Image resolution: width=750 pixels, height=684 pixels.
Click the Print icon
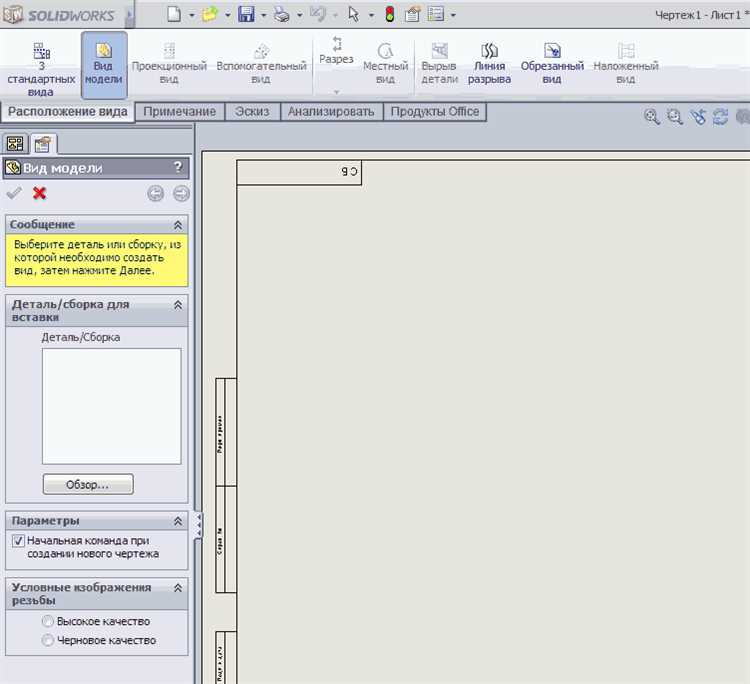282,14
